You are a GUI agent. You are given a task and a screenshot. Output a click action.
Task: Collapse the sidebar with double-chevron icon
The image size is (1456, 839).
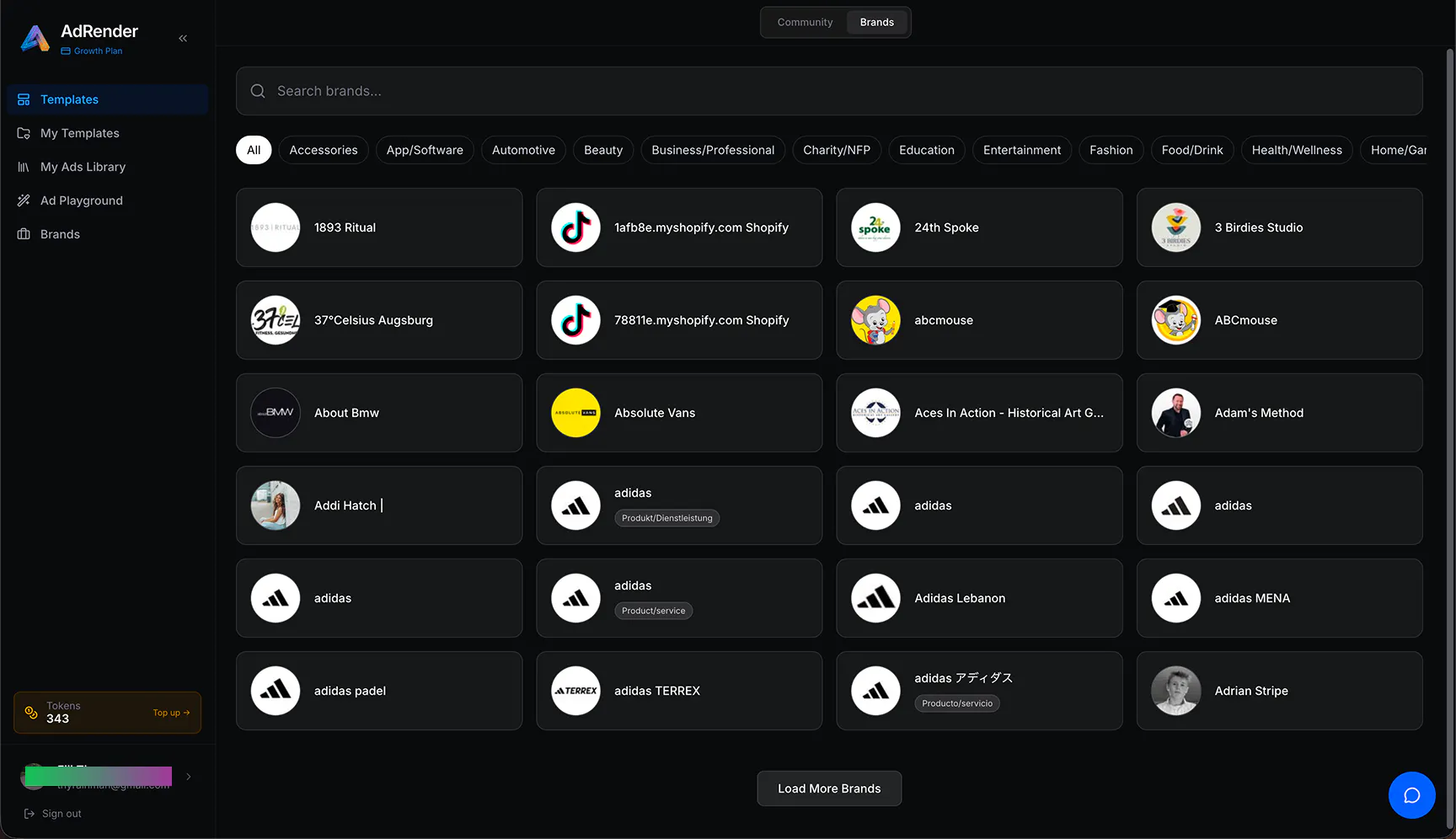coord(183,39)
